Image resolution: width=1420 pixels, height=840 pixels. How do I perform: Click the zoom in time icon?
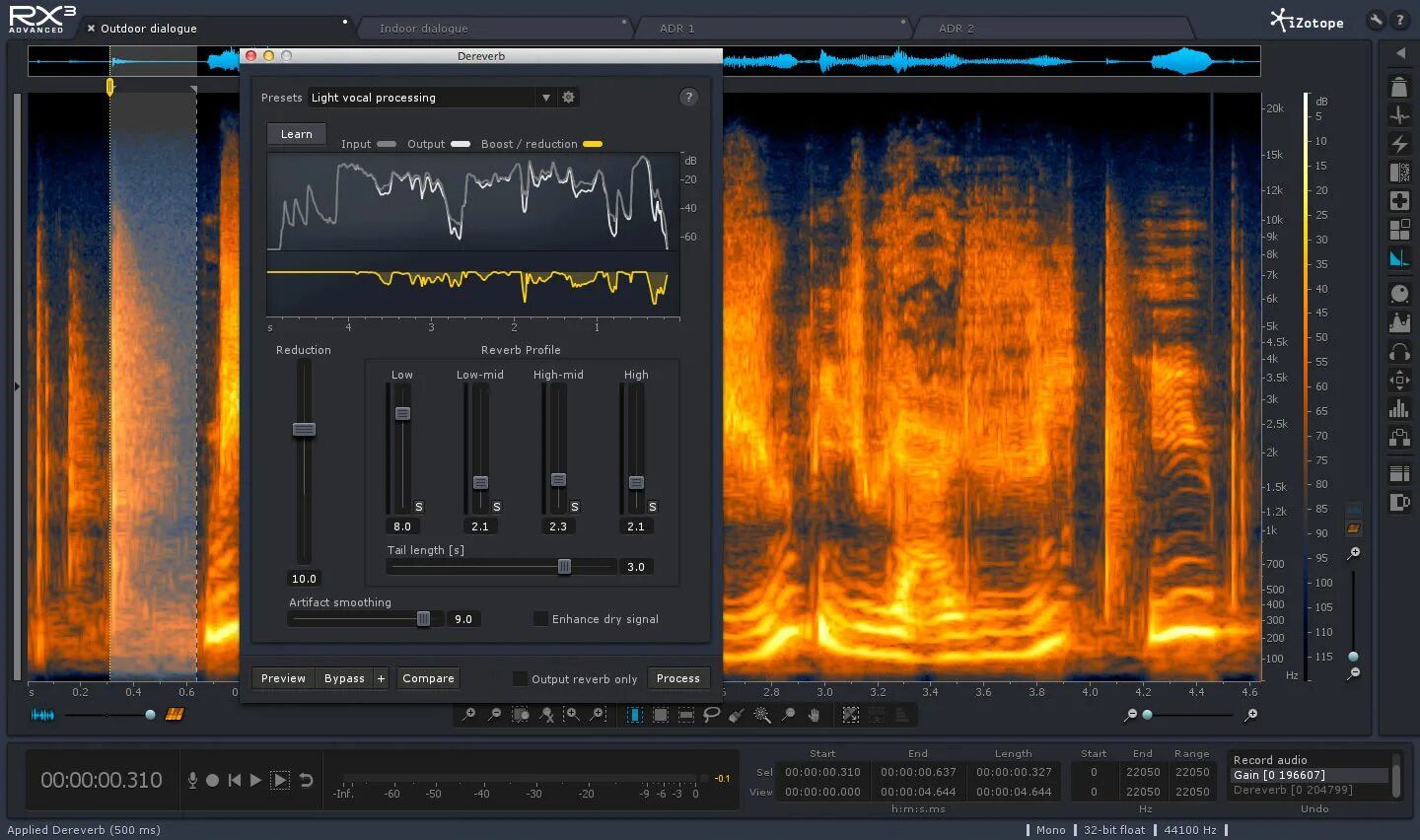(469, 715)
